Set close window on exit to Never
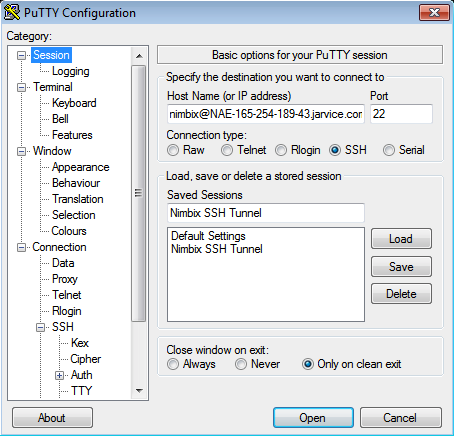This screenshot has width=454, height=436. click(x=241, y=364)
